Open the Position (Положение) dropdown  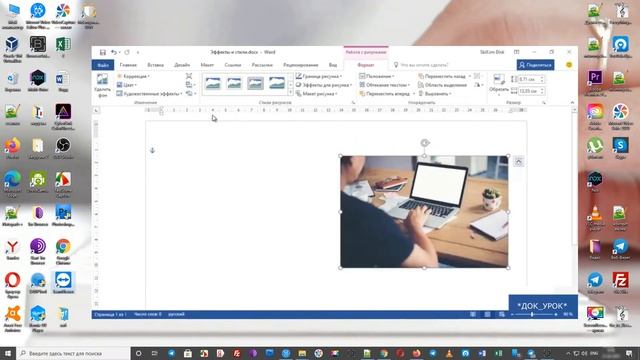[377, 76]
